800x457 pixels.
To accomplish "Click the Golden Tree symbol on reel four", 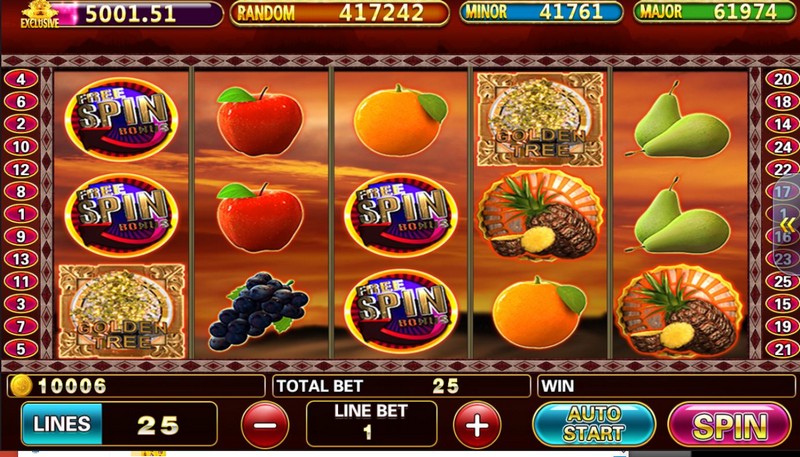I will click(x=540, y=119).
